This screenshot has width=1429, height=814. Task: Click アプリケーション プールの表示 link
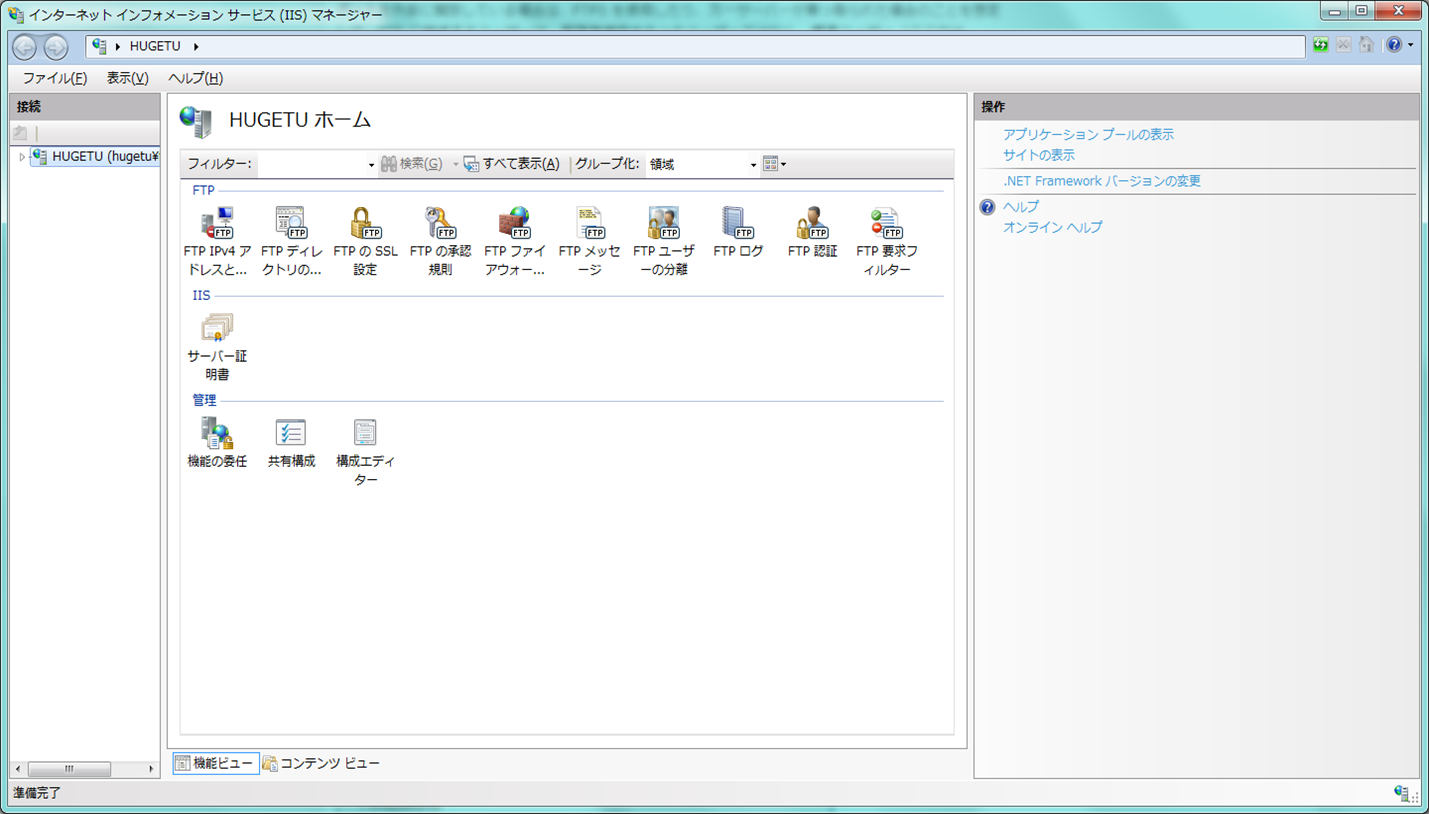coord(1088,134)
